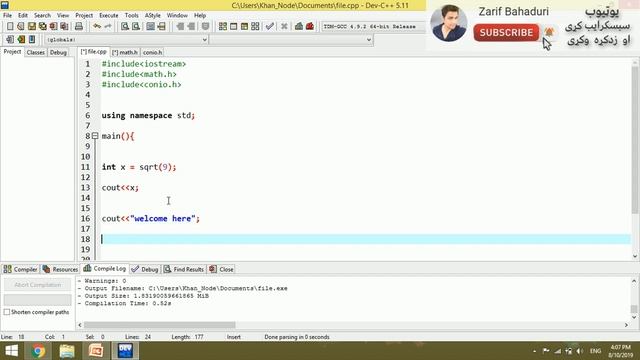Click the Compile & Run icon
640x360 pixels.
coord(244,27)
